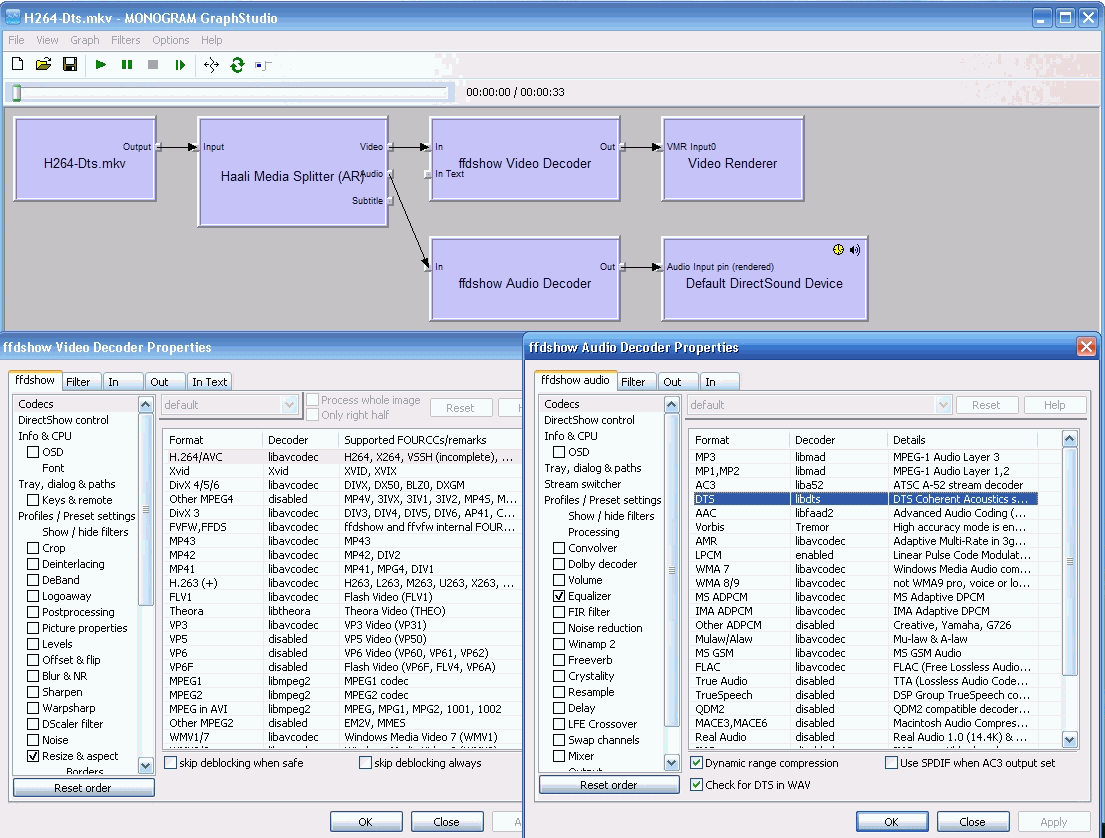Screen dimensions: 1105x838
Task: Open the Graph menu
Action: [x=85, y=40]
